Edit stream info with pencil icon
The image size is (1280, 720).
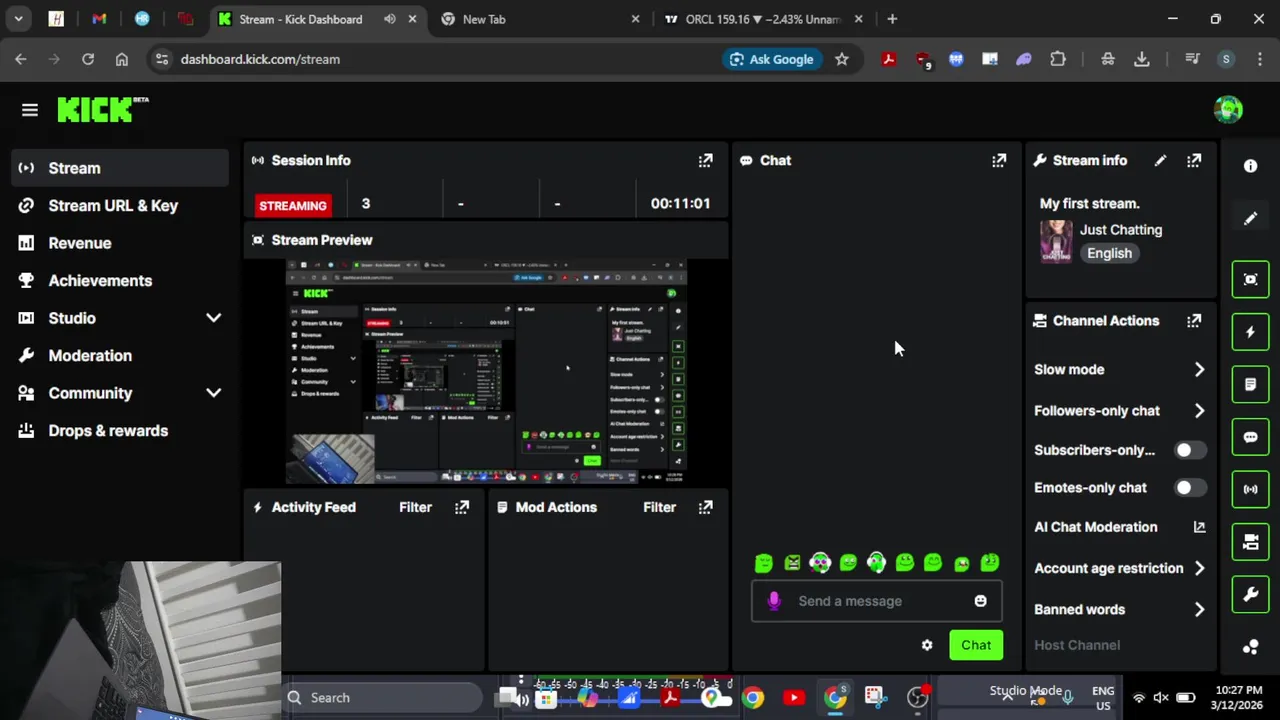tap(1160, 160)
